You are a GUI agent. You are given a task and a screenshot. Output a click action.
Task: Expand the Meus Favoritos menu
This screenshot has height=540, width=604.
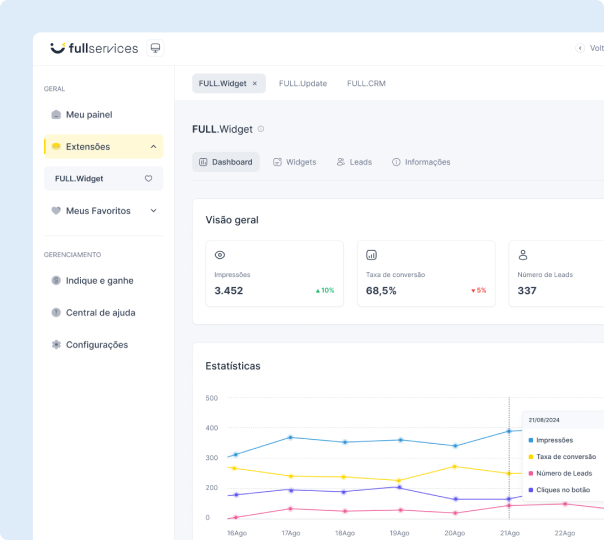pyautogui.click(x=153, y=211)
